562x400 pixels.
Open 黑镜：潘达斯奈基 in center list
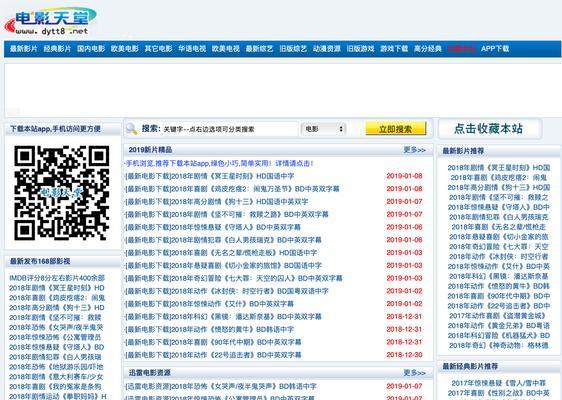[223, 316]
